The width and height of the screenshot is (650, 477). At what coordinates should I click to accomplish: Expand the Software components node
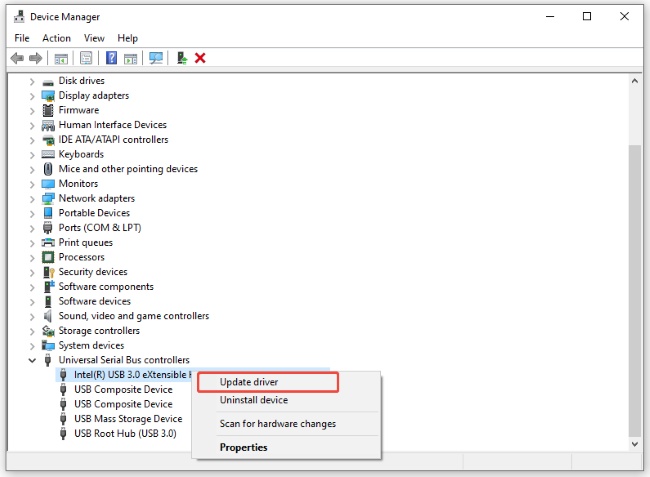(32, 287)
